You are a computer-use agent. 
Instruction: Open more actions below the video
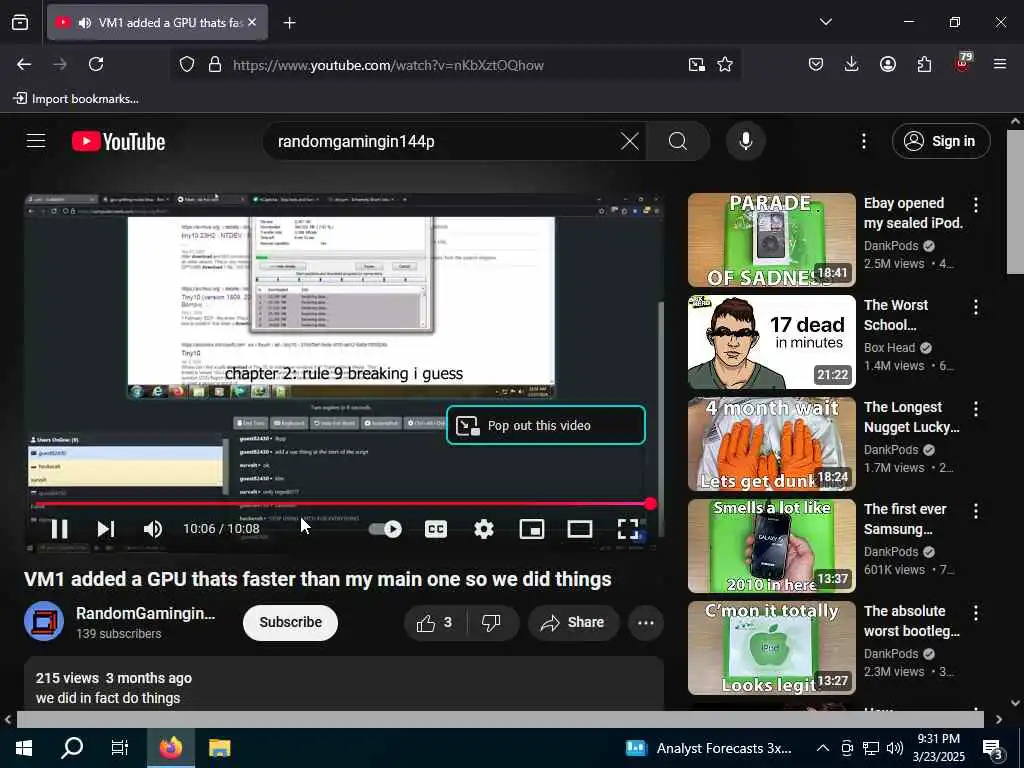click(646, 623)
